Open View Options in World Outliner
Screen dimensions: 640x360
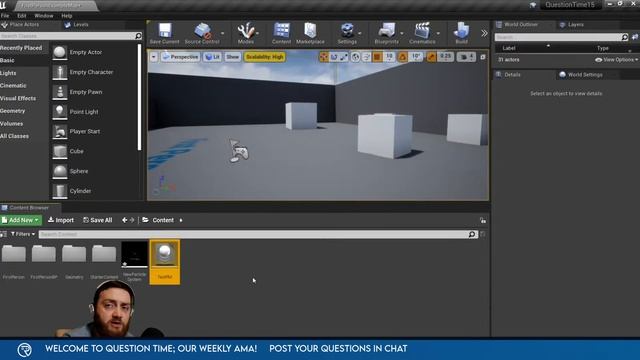[x=616, y=60]
